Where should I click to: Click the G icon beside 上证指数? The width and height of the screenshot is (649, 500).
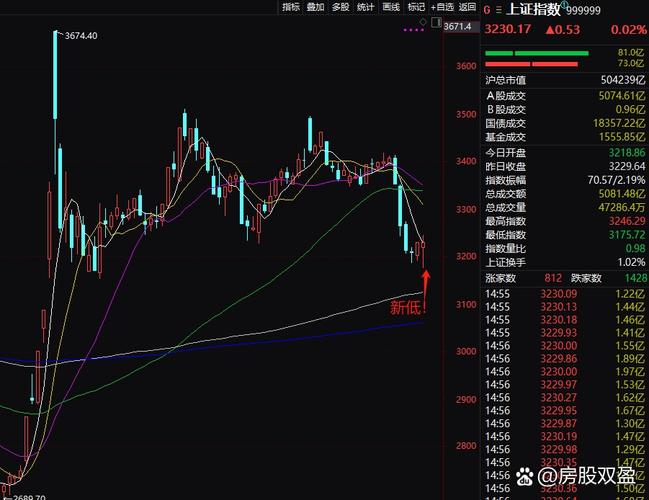click(x=487, y=10)
